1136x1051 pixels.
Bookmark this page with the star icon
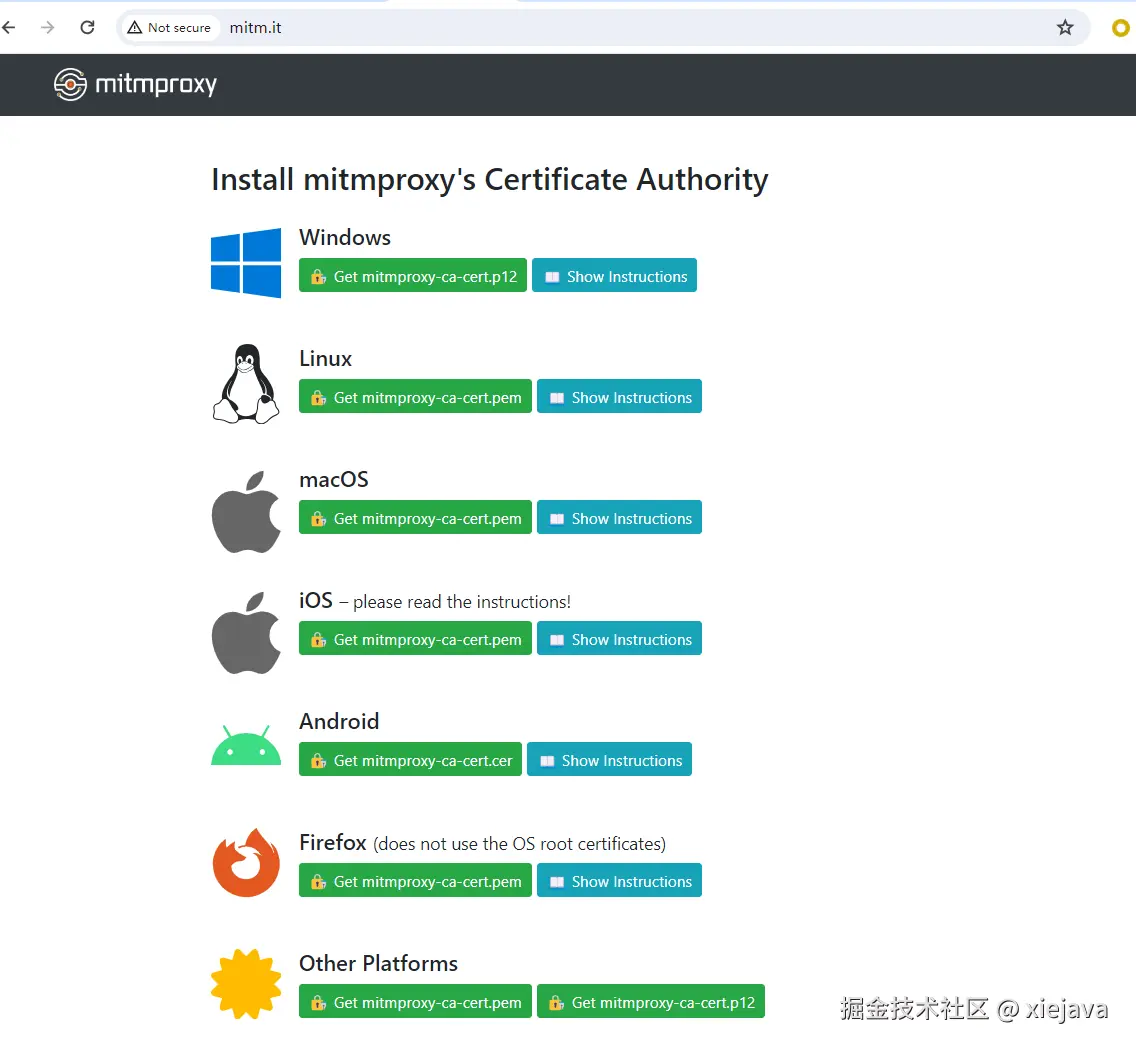pos(1064,28)
